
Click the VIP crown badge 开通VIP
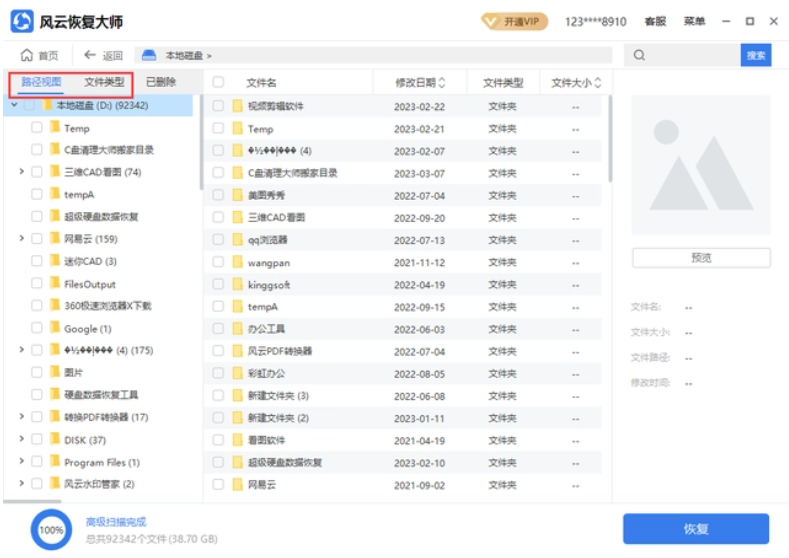tap(514, 22)
